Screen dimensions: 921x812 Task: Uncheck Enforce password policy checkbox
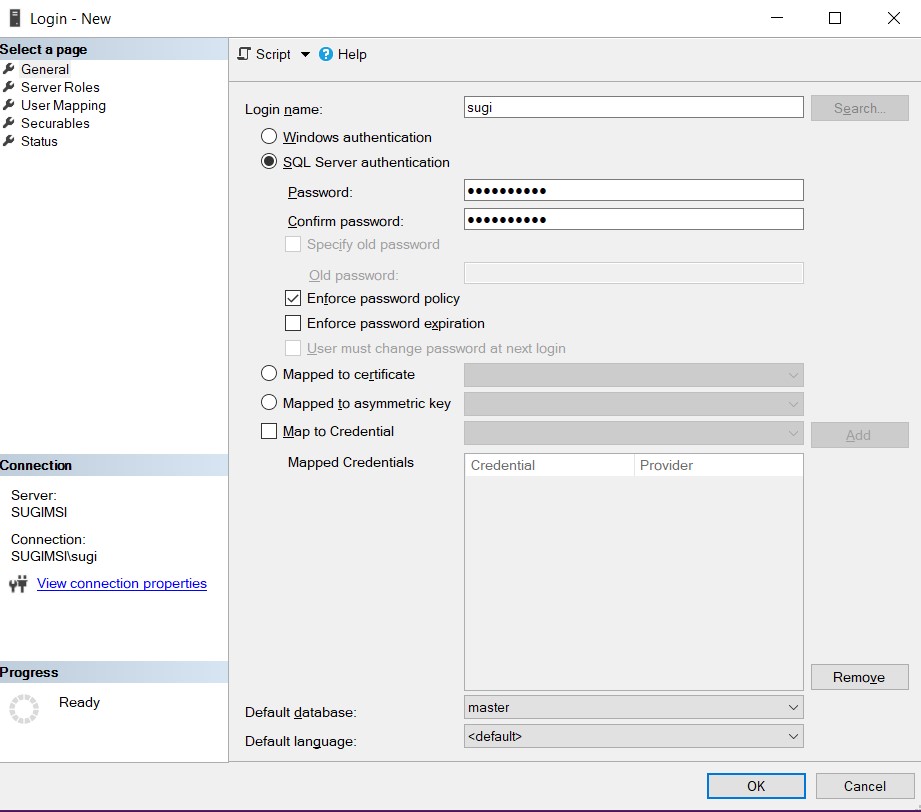(293, 298)
